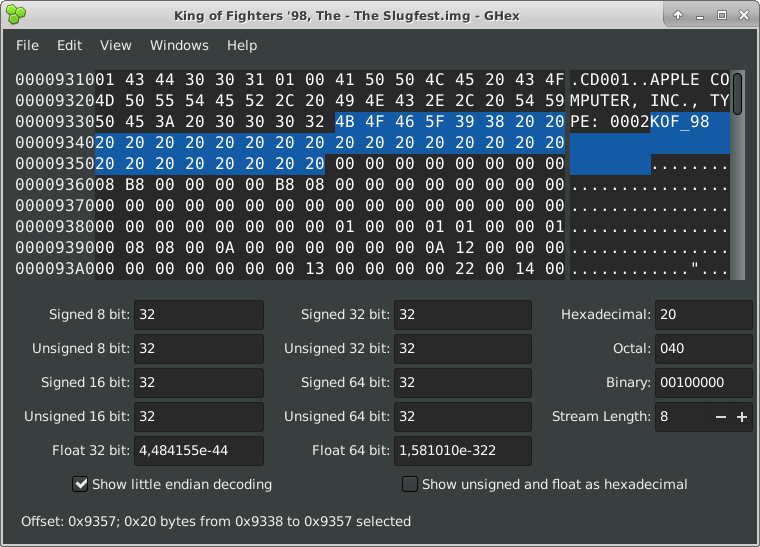Click the Unsigned 64 bit value field
760x547 pixels.
click(462, 417)
